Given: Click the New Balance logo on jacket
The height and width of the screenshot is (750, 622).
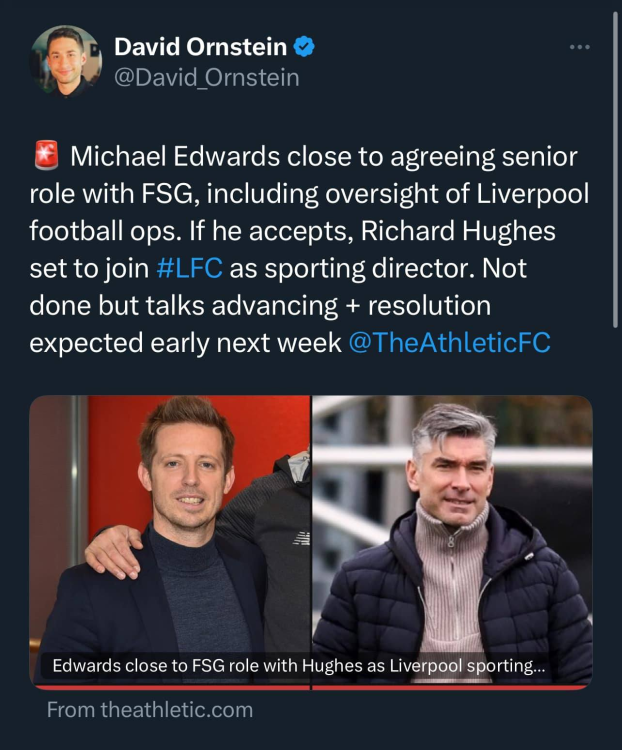Looking at the screenshot, I should pyautogui.click(x=298, y=535).
